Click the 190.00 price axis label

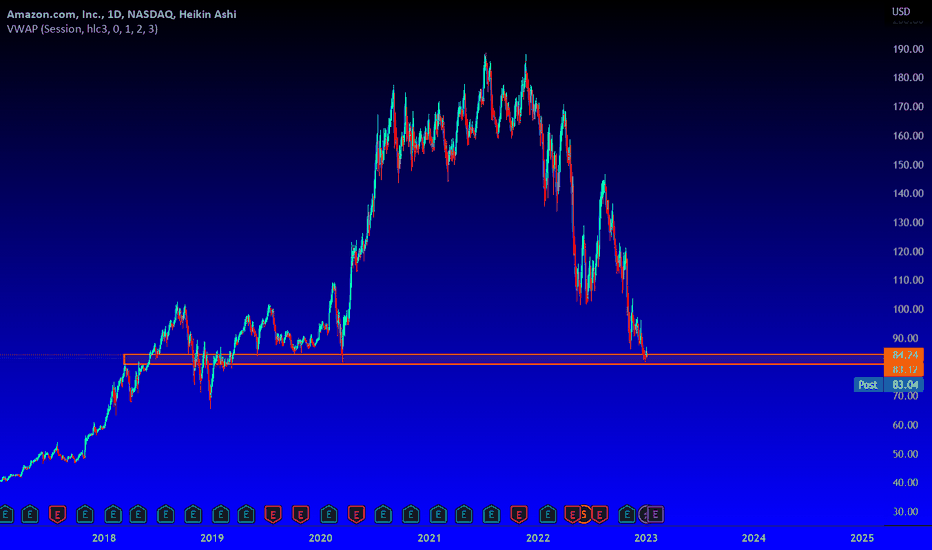click(x=908, y=49)
